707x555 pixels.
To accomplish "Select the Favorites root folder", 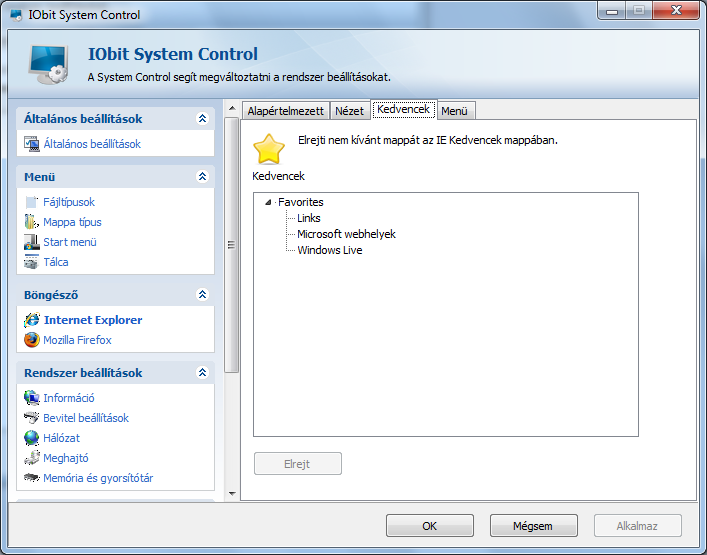I will click(301, 202).
